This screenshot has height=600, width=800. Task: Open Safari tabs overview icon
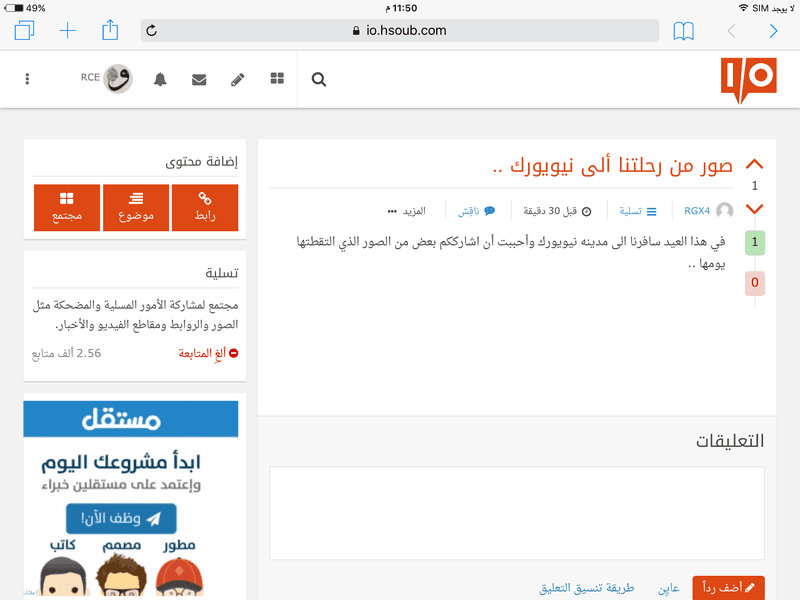click(x=24, y=30)
